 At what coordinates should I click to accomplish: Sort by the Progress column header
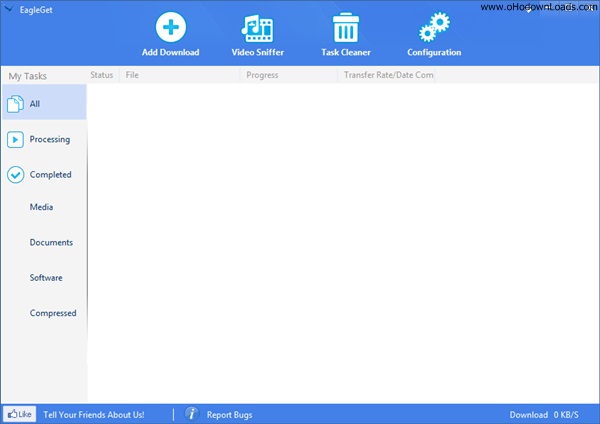[x=289, y=75]
